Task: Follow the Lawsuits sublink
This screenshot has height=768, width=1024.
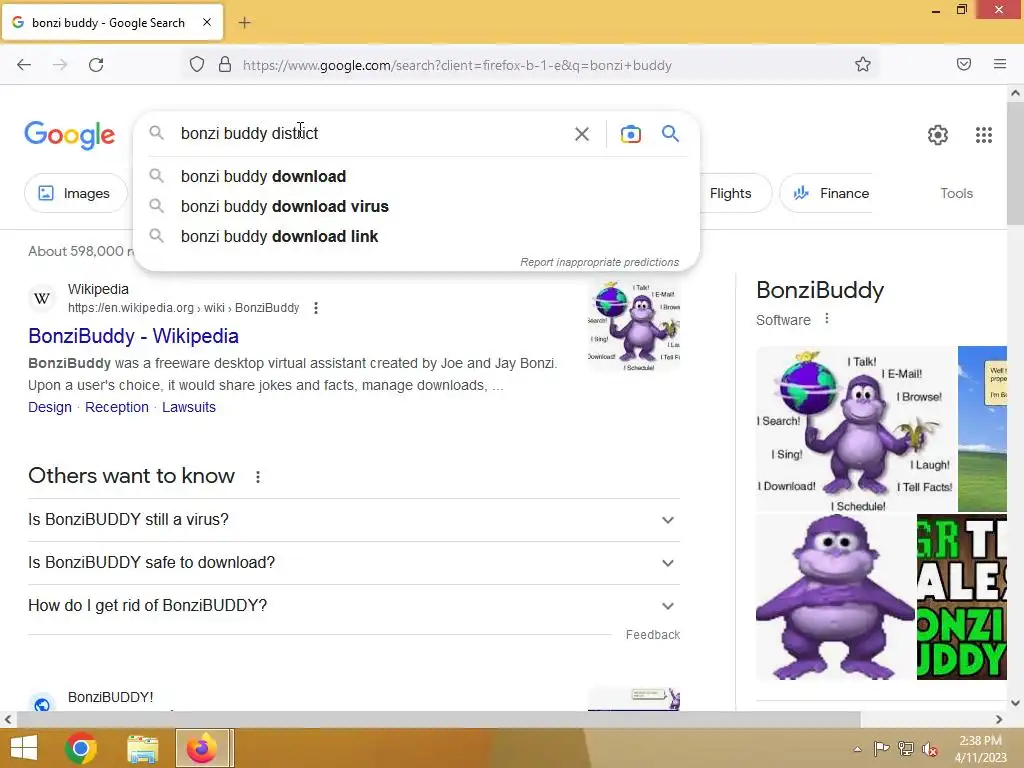Action: coord(189,407)
